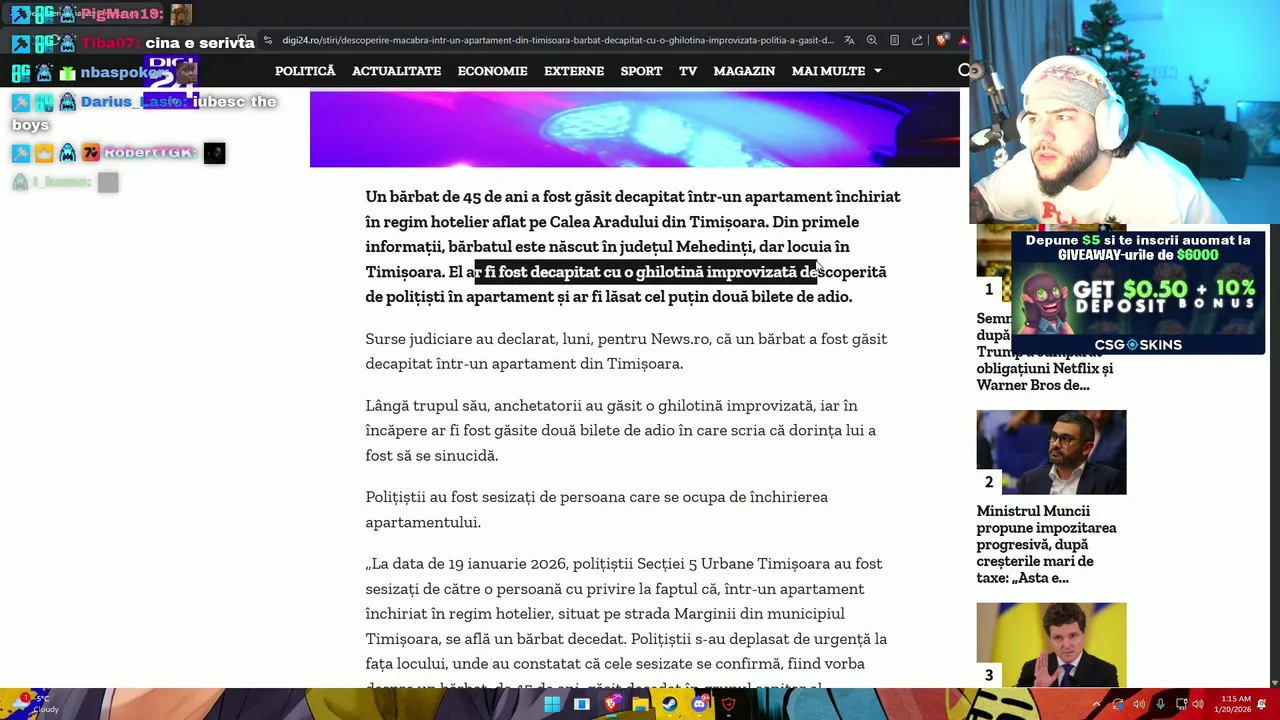Open the EXTERNE menu section

tap(574, 71)
